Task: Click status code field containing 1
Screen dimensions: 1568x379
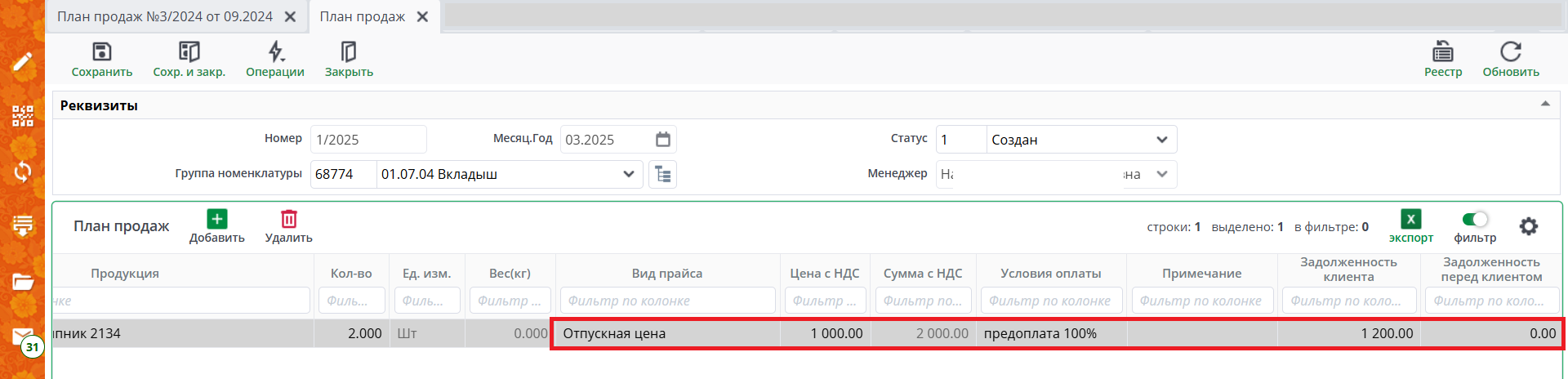Action: [961, 140]
